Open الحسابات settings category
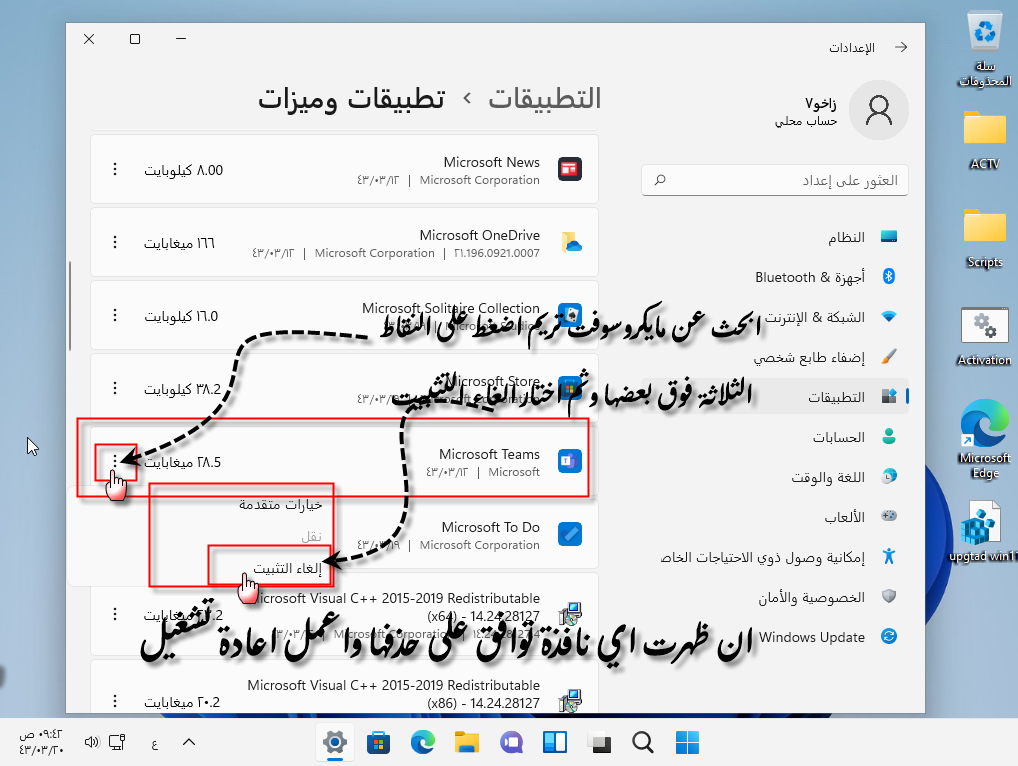The height and width of the screenshot is (766, 1018). coord(775,437)
